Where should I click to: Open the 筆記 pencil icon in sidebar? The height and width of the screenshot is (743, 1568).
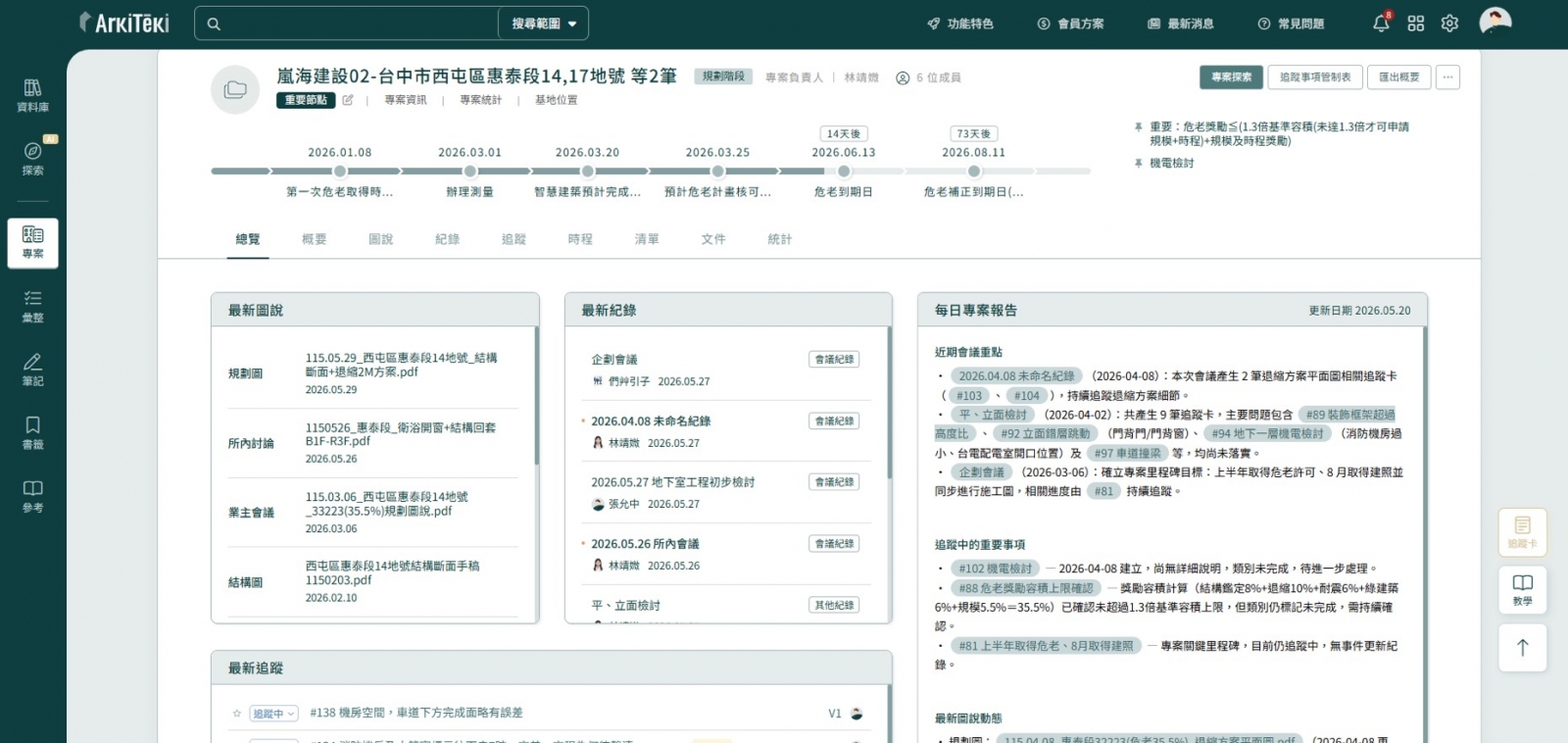[x=32, y=369]
